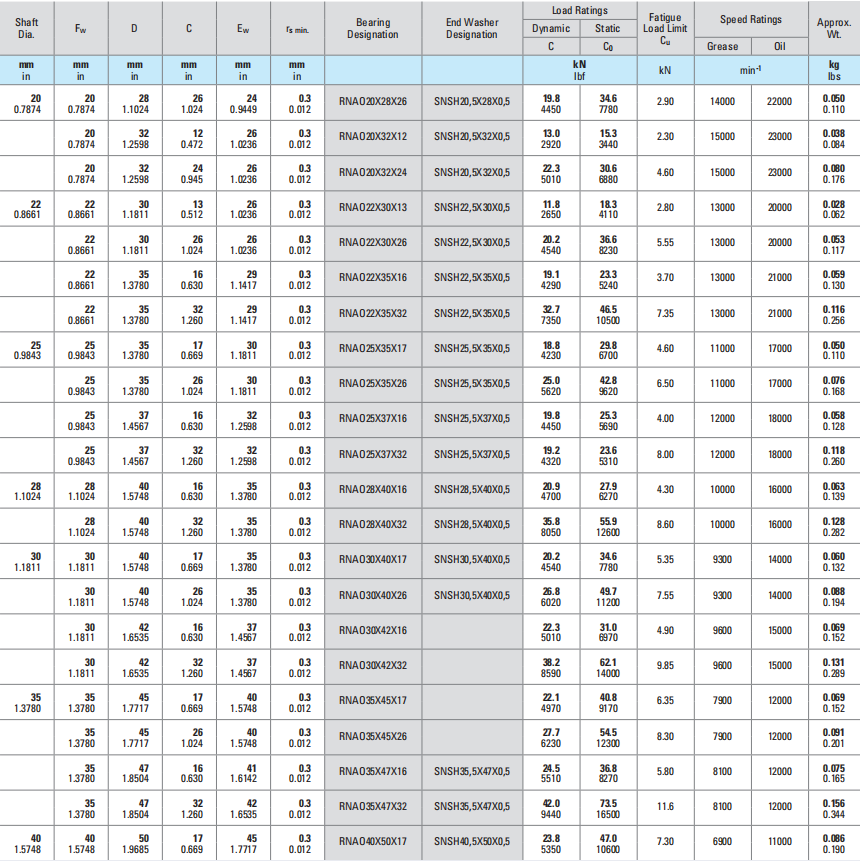860x861 pixels.
Task: Click the RNAO22X35X32 bearing designation cell
Action: pos(373,313)
